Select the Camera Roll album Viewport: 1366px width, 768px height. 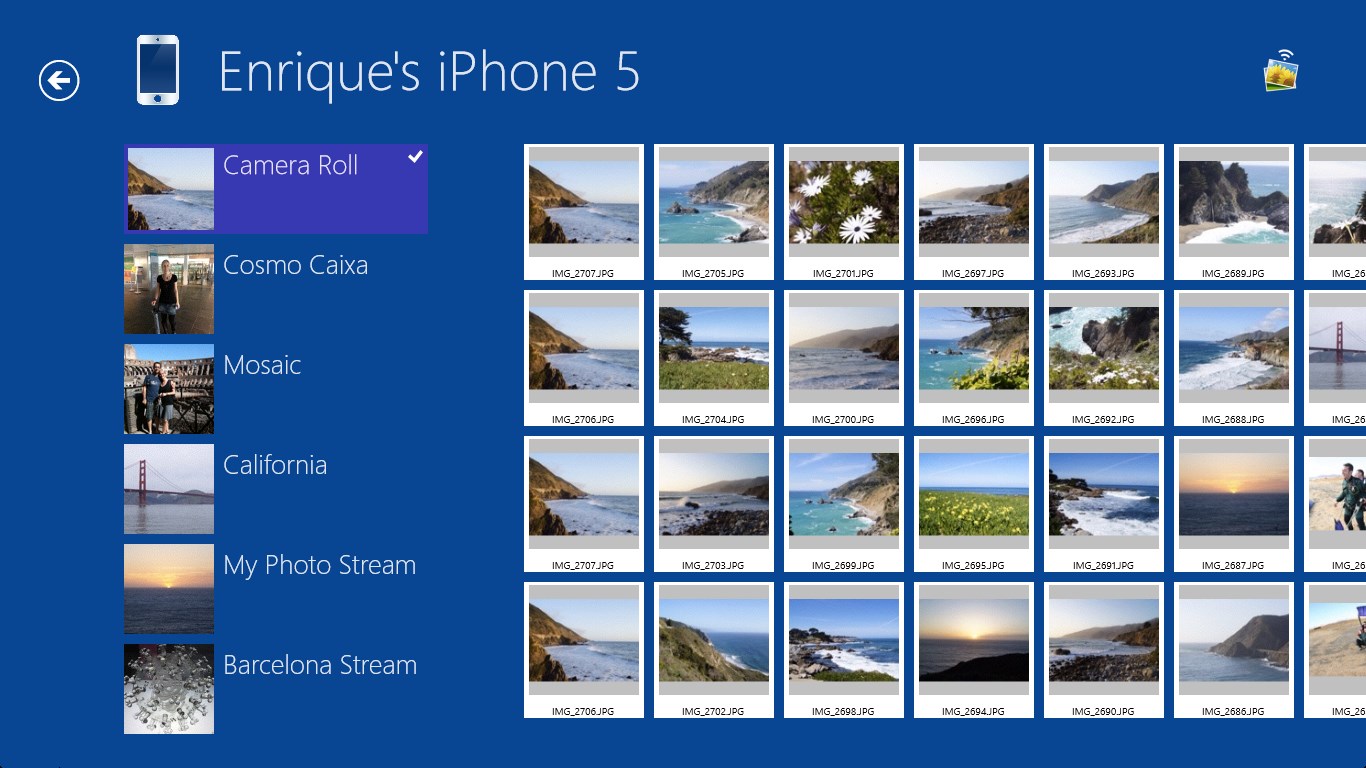pos(276,189)
